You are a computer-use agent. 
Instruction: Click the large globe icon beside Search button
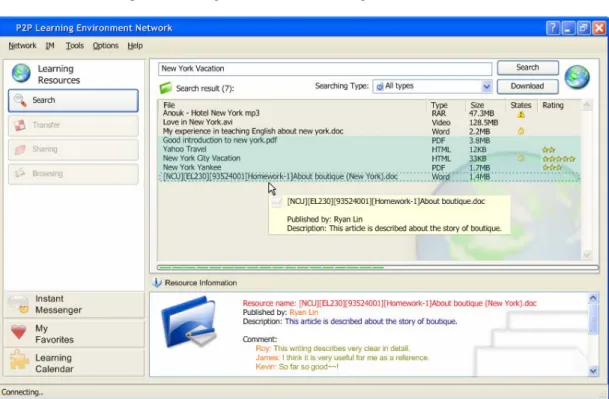click(577, 77)
